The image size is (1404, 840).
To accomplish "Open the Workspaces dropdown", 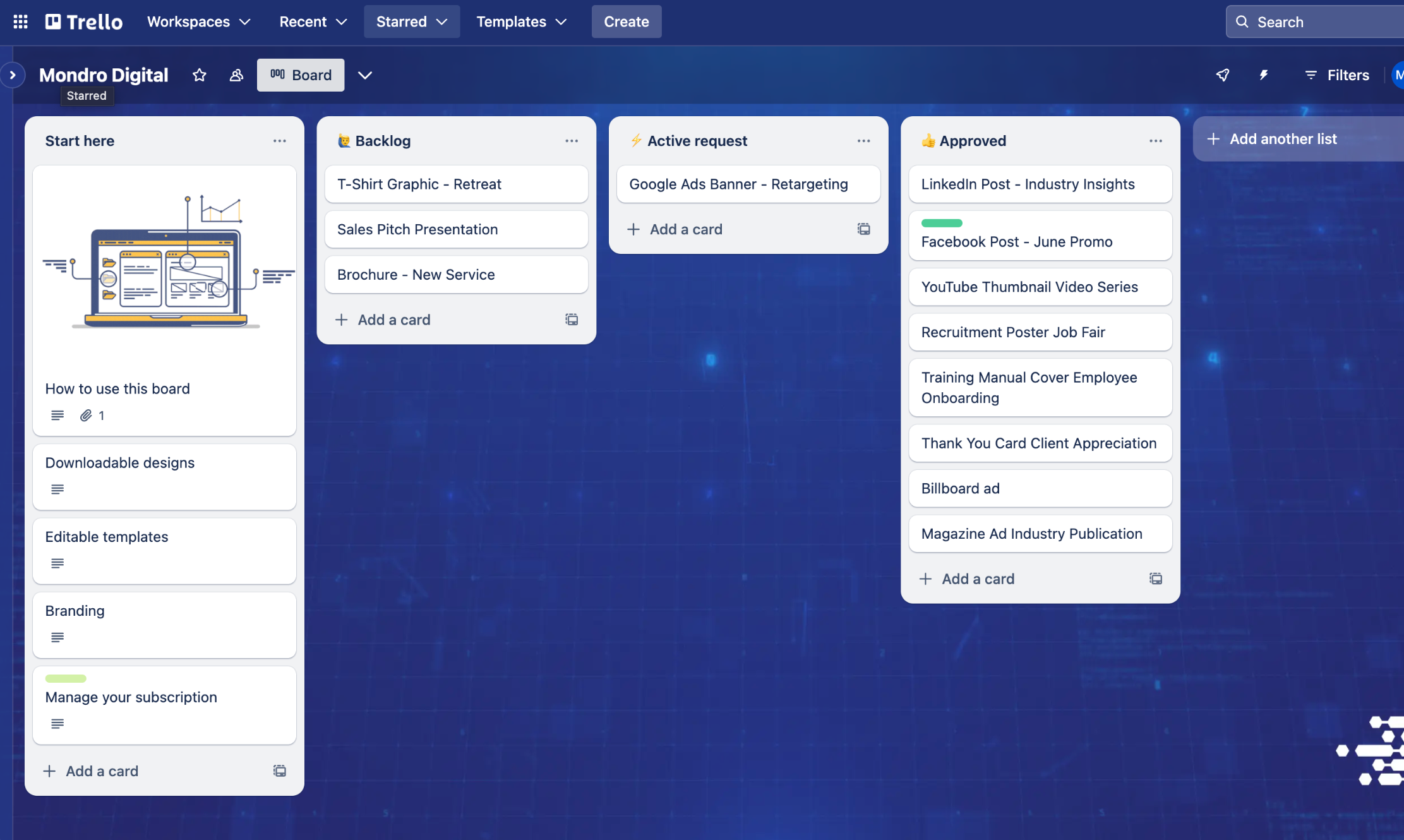I will (198, 22).
